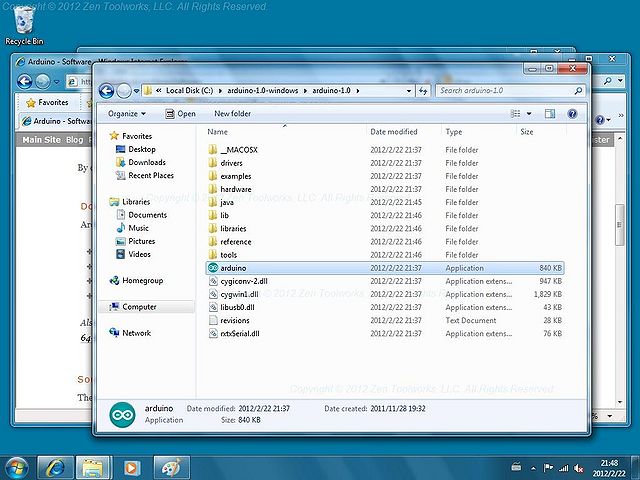
Task: Open the Recycle Bin desktop icon
Action: coord(24,25)
